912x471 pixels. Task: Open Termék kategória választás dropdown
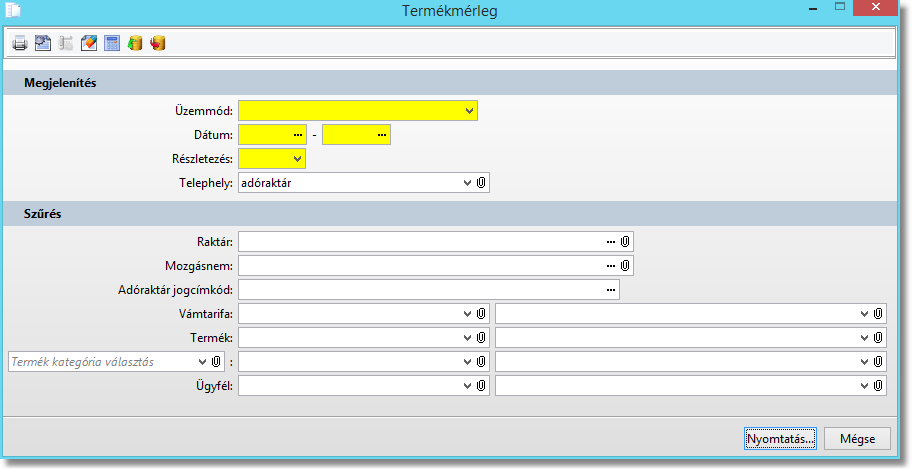(202, 362)
